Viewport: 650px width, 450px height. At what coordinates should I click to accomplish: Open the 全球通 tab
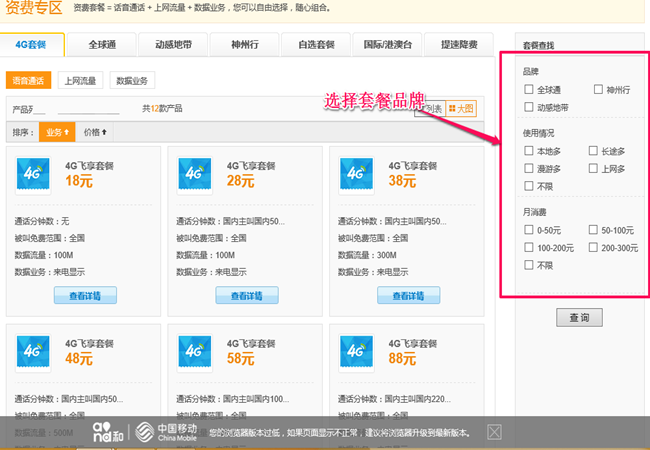pos(102,44)
